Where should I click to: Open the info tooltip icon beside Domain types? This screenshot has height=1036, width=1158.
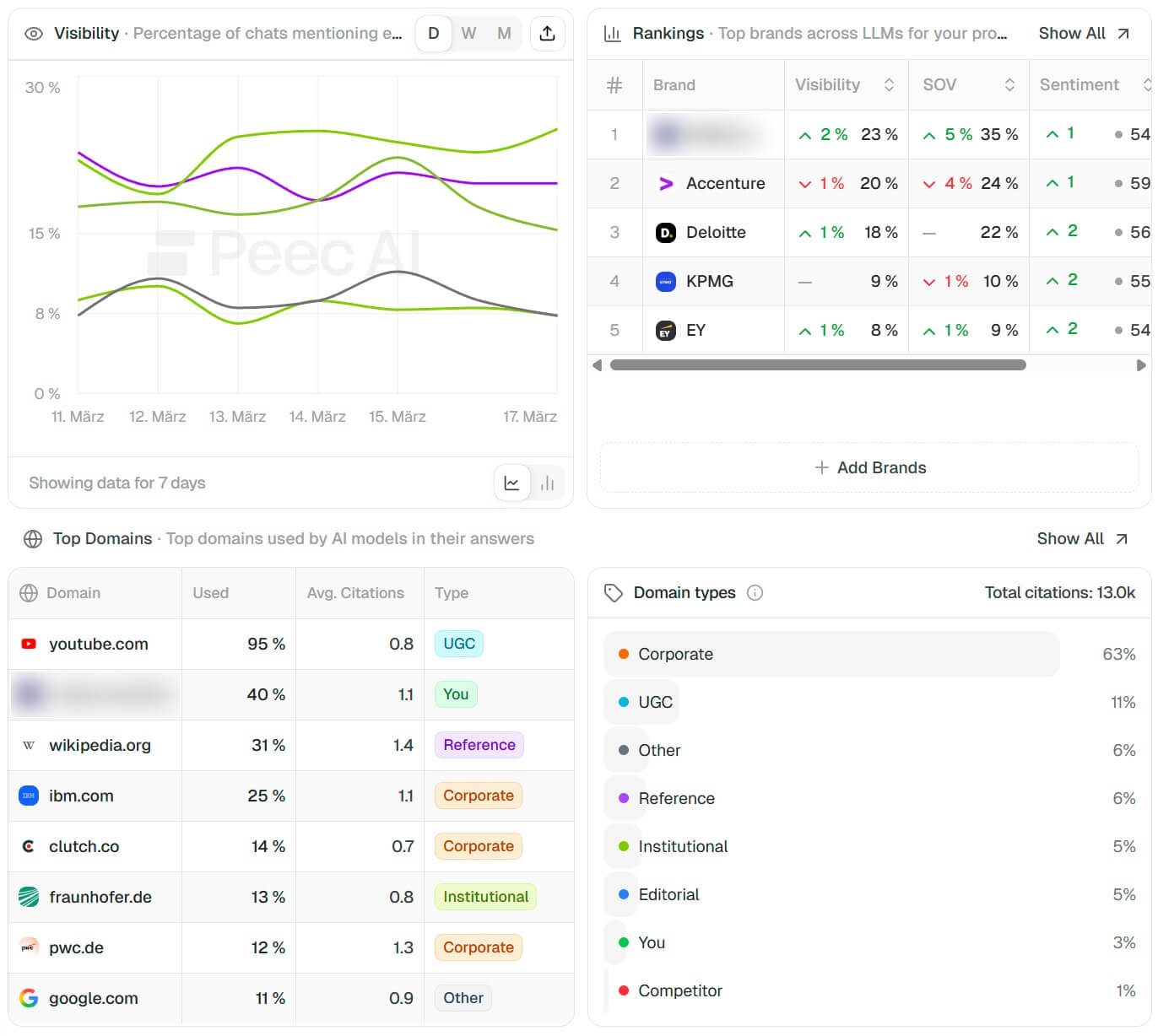[x=754, y=592]
